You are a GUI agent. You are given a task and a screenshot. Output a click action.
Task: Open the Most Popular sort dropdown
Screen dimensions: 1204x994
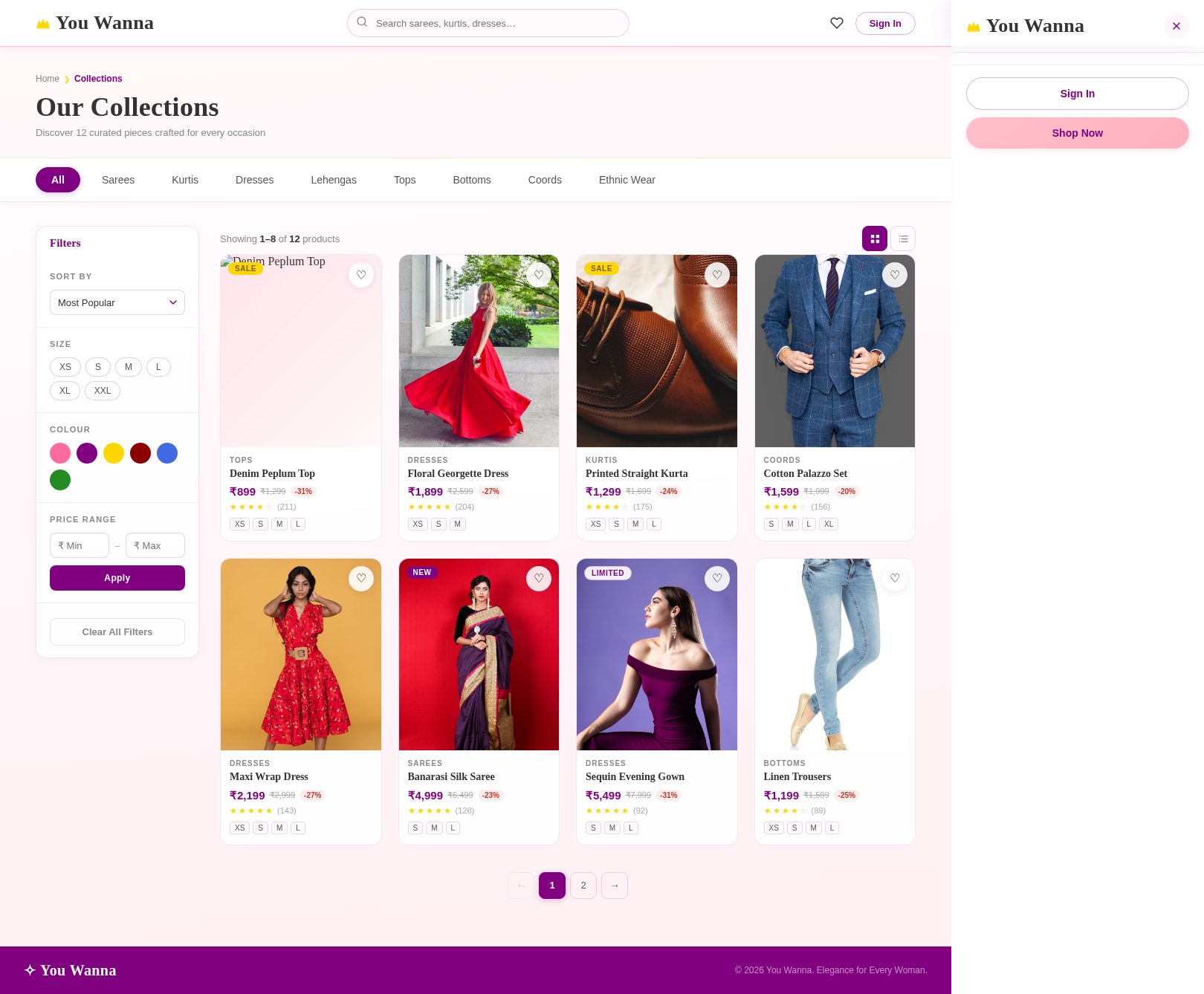tap(117, 302)
